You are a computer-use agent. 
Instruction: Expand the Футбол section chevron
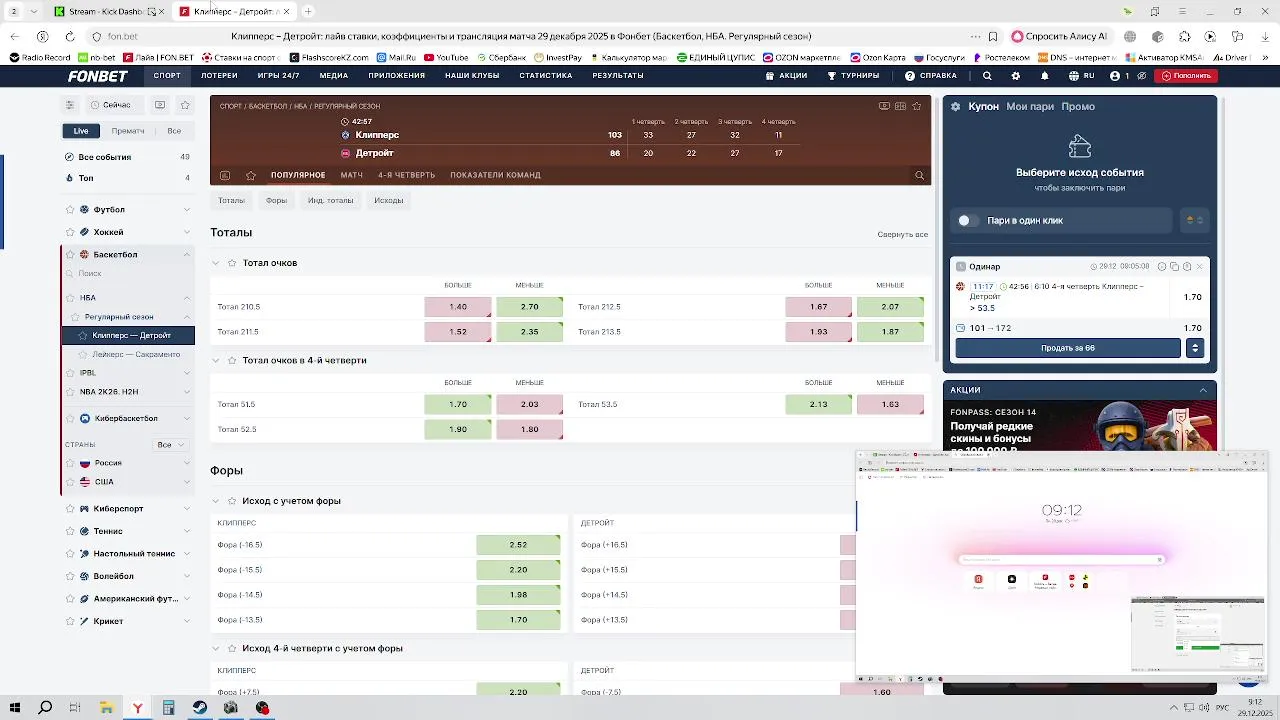coord(186,210)
